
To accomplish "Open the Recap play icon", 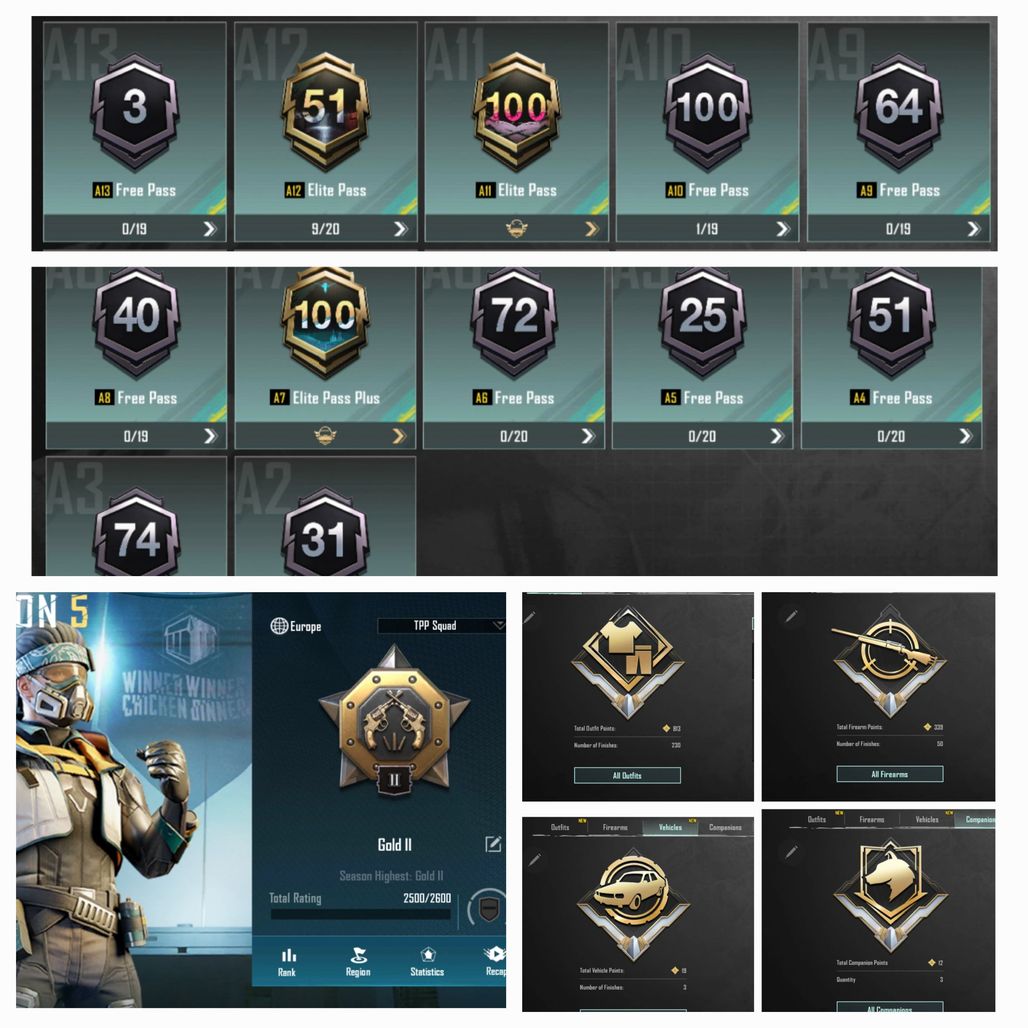I will [495, 955].
